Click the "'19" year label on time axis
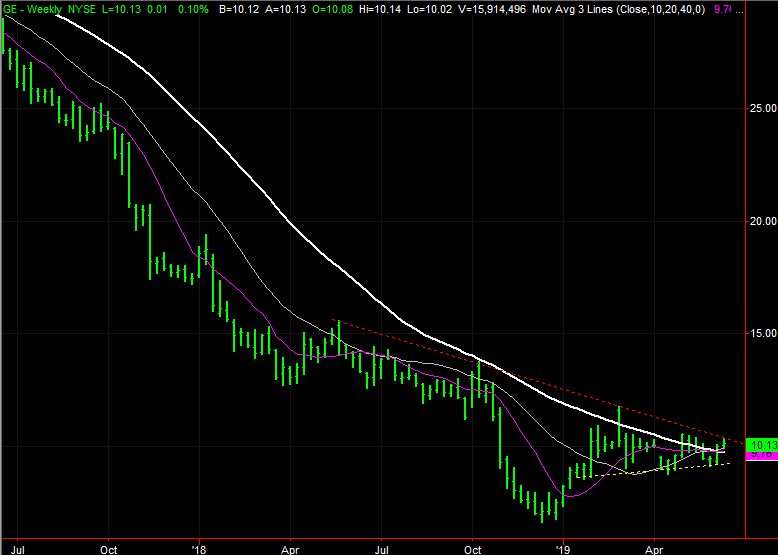Viewport: 778px width, 555px height. pyautogui.click(x=563, y=550)
